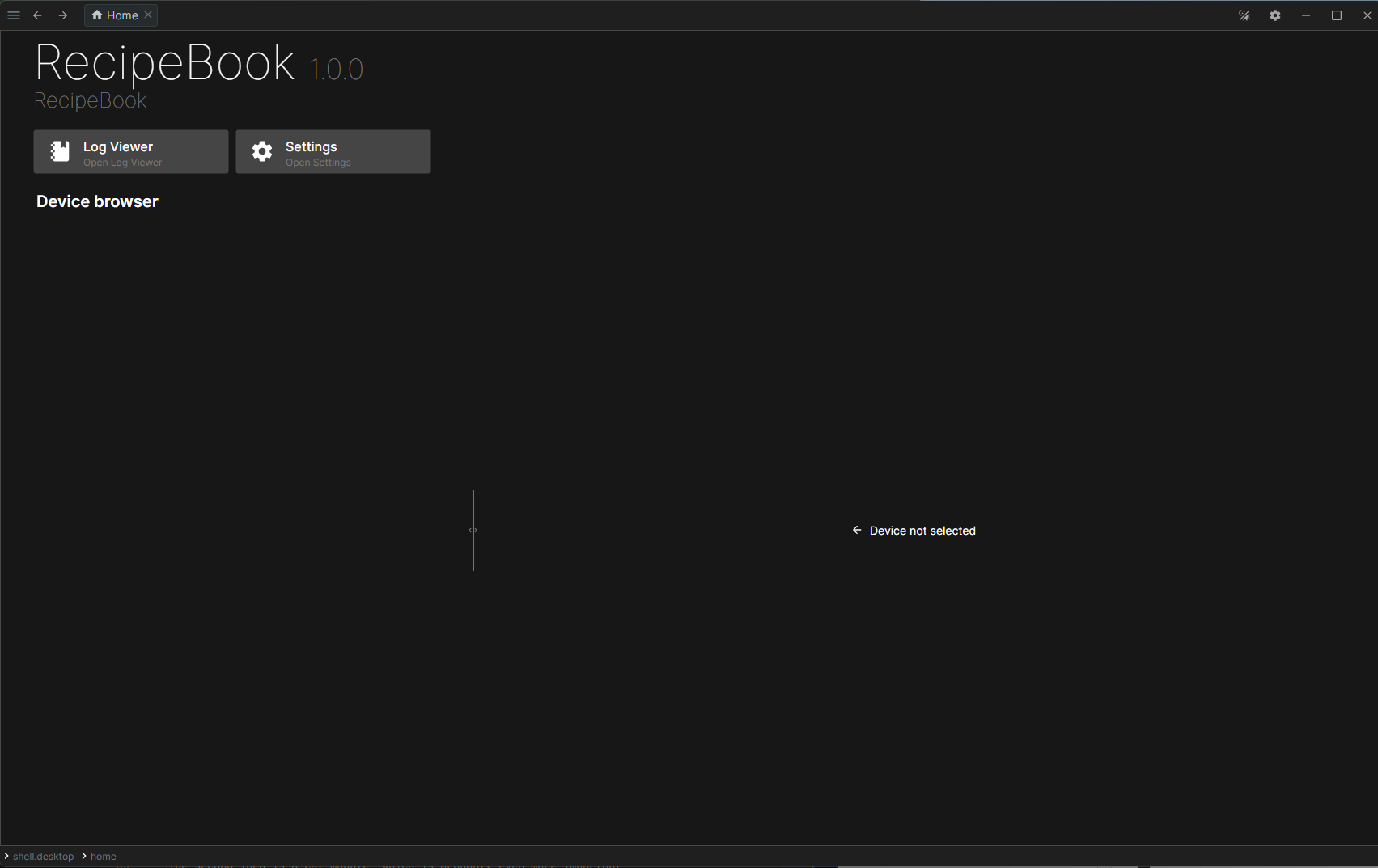
Task: Go forward using the right arrow
Action: point(63,15)
